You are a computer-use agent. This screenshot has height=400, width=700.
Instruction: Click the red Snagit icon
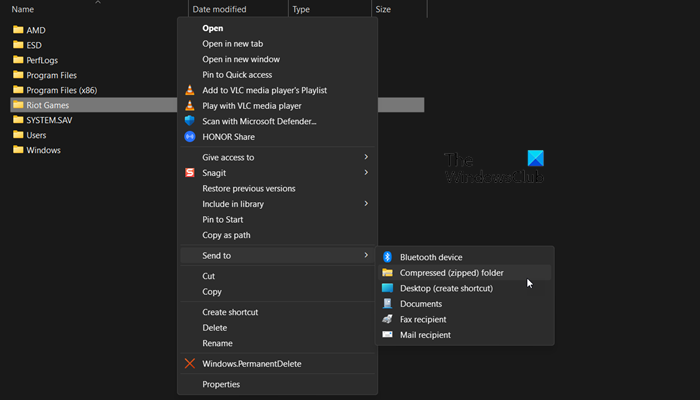click(191, 173)
